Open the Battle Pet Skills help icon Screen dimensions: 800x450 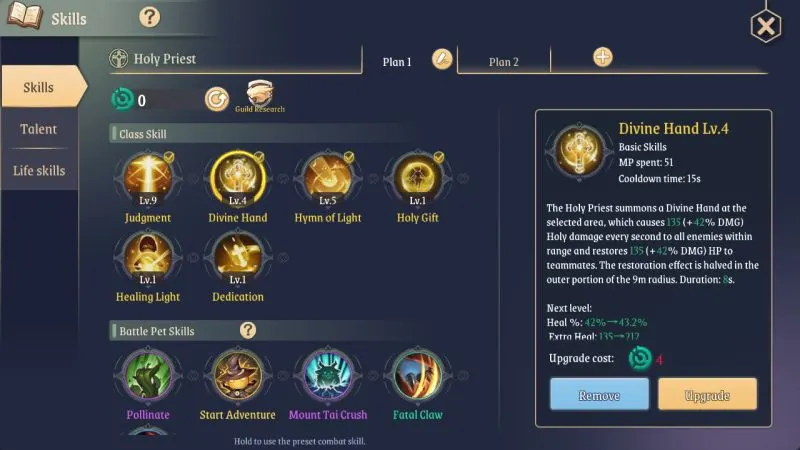(248, 330)
